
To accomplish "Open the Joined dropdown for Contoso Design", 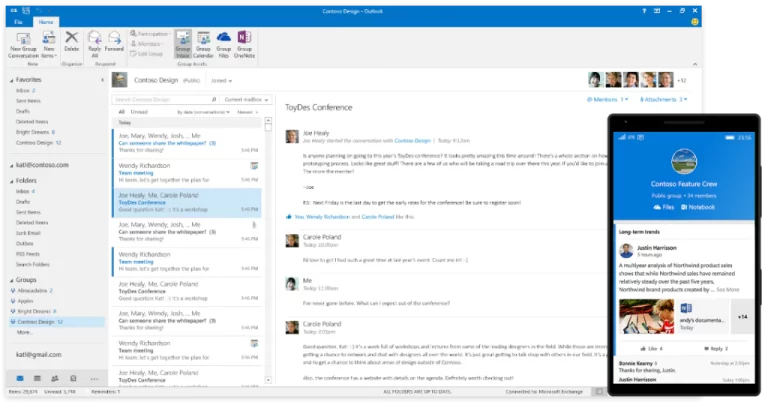I will point(221,81).
